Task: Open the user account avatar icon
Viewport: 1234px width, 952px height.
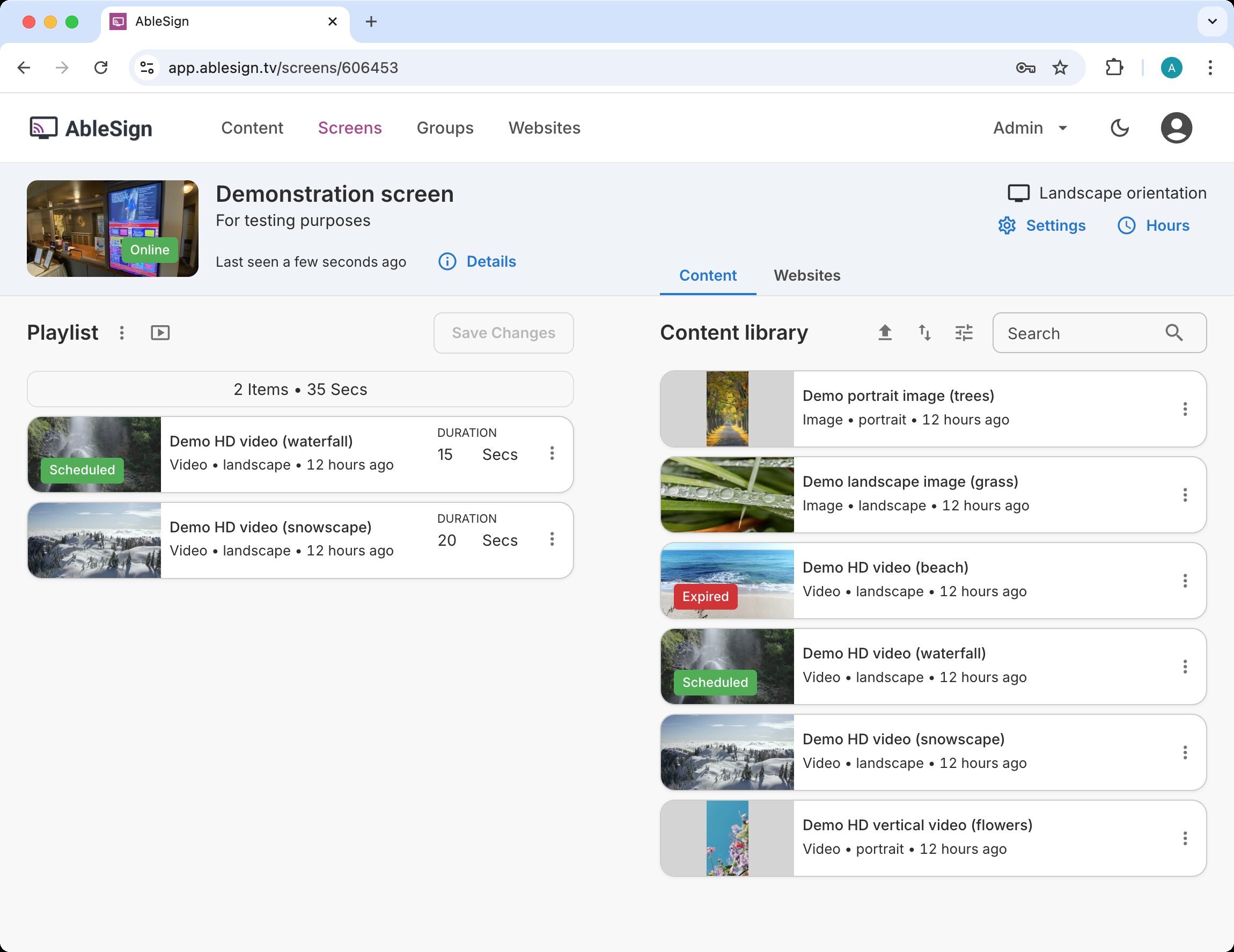Action: (x=1176, y=128)
